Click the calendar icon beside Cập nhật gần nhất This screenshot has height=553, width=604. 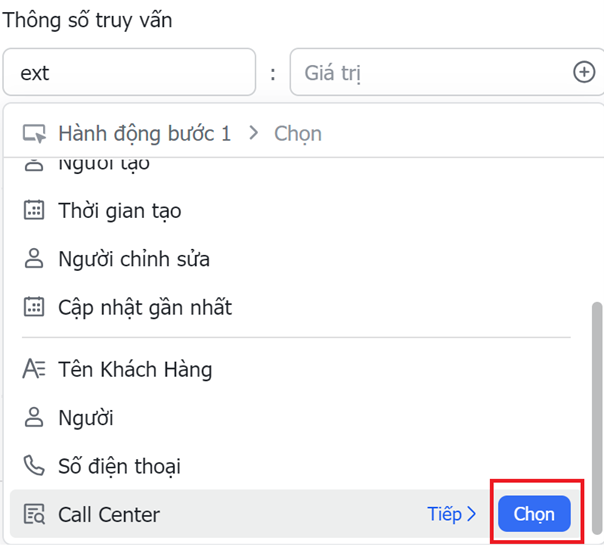tap(34, 307)
